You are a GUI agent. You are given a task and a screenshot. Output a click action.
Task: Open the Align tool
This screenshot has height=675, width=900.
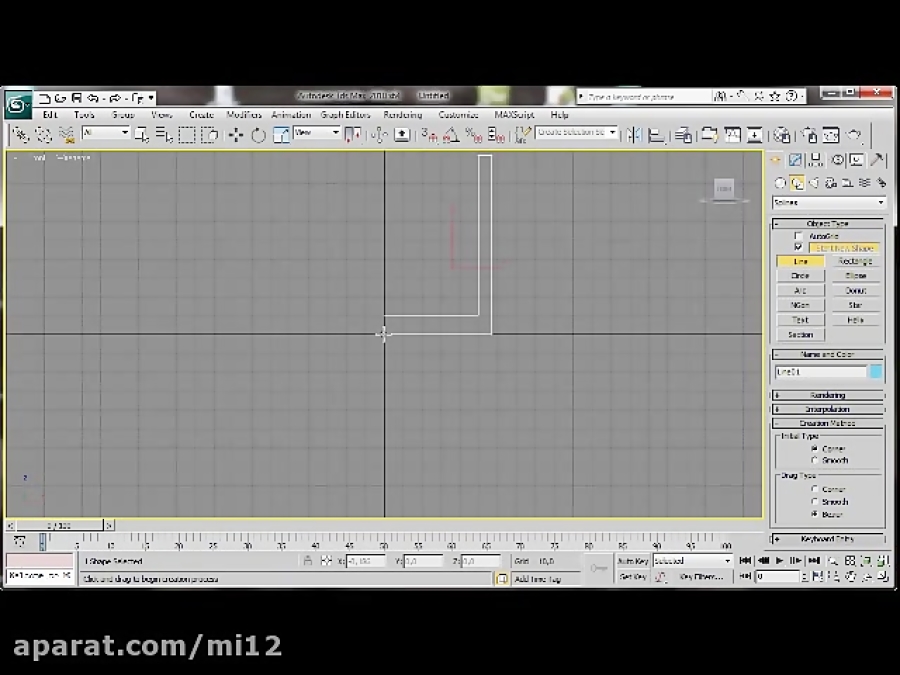(x=655, y=134)
